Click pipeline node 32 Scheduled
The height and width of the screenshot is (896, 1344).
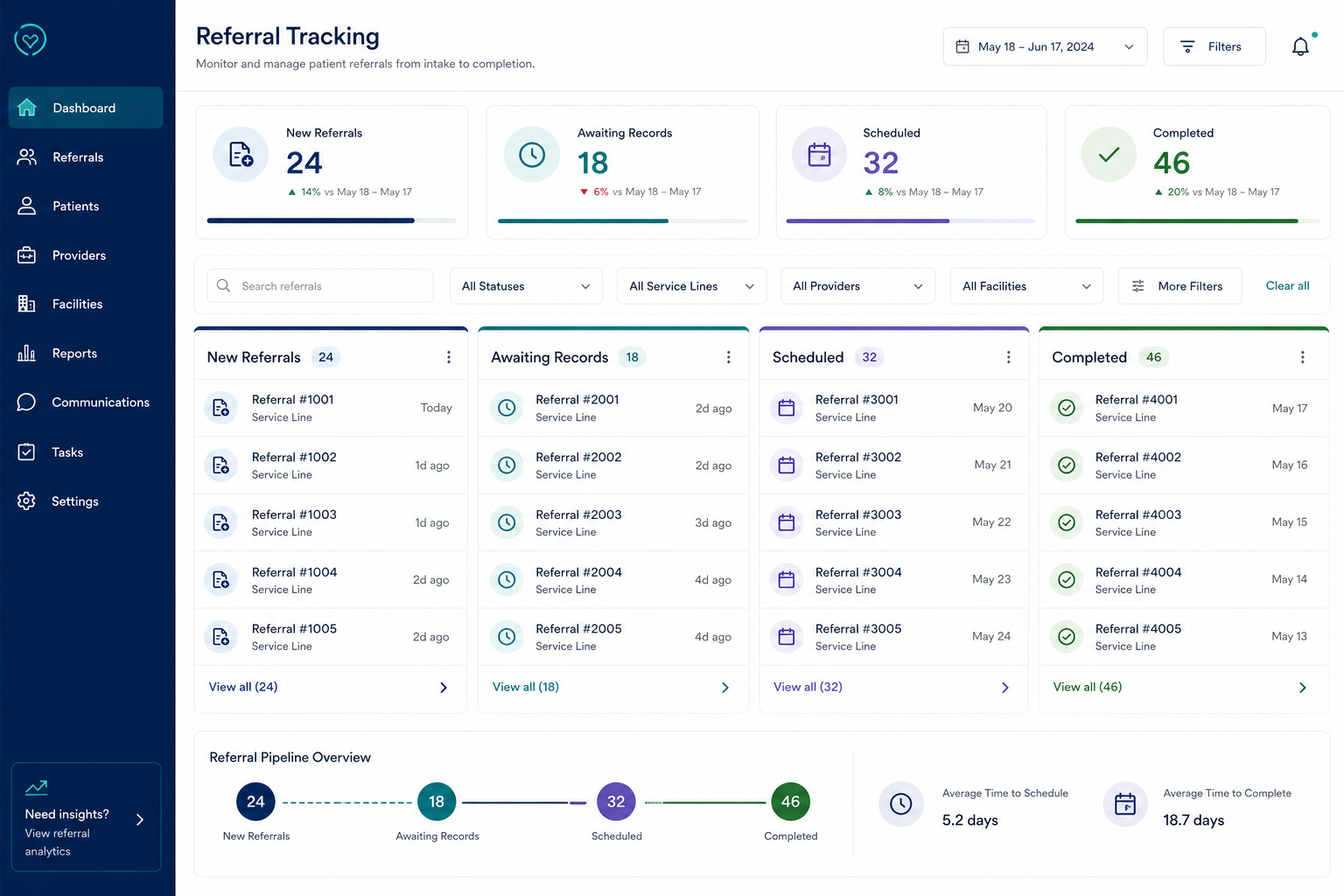(616, 801)
